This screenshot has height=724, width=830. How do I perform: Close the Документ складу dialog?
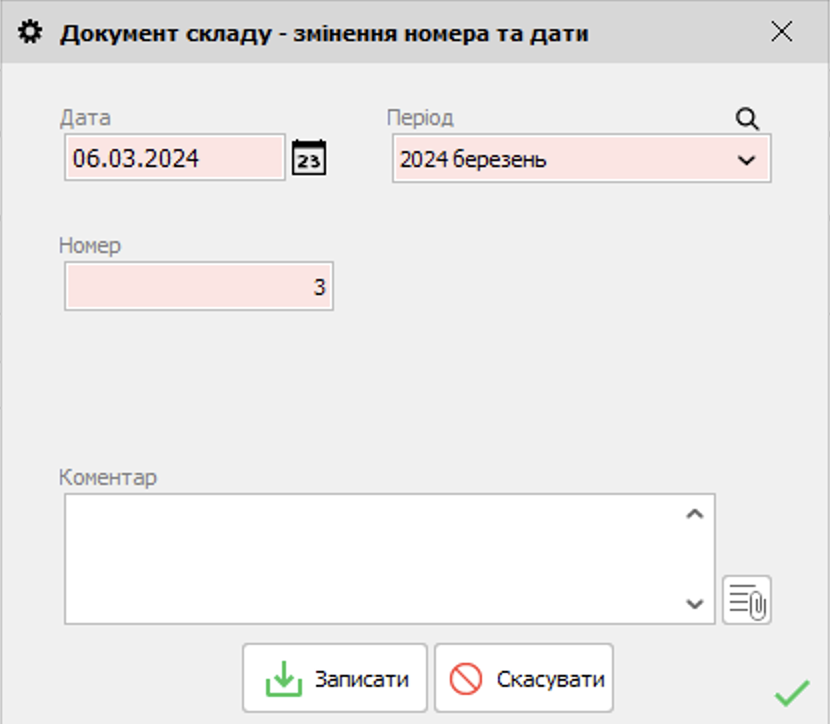tap(784, 31)
